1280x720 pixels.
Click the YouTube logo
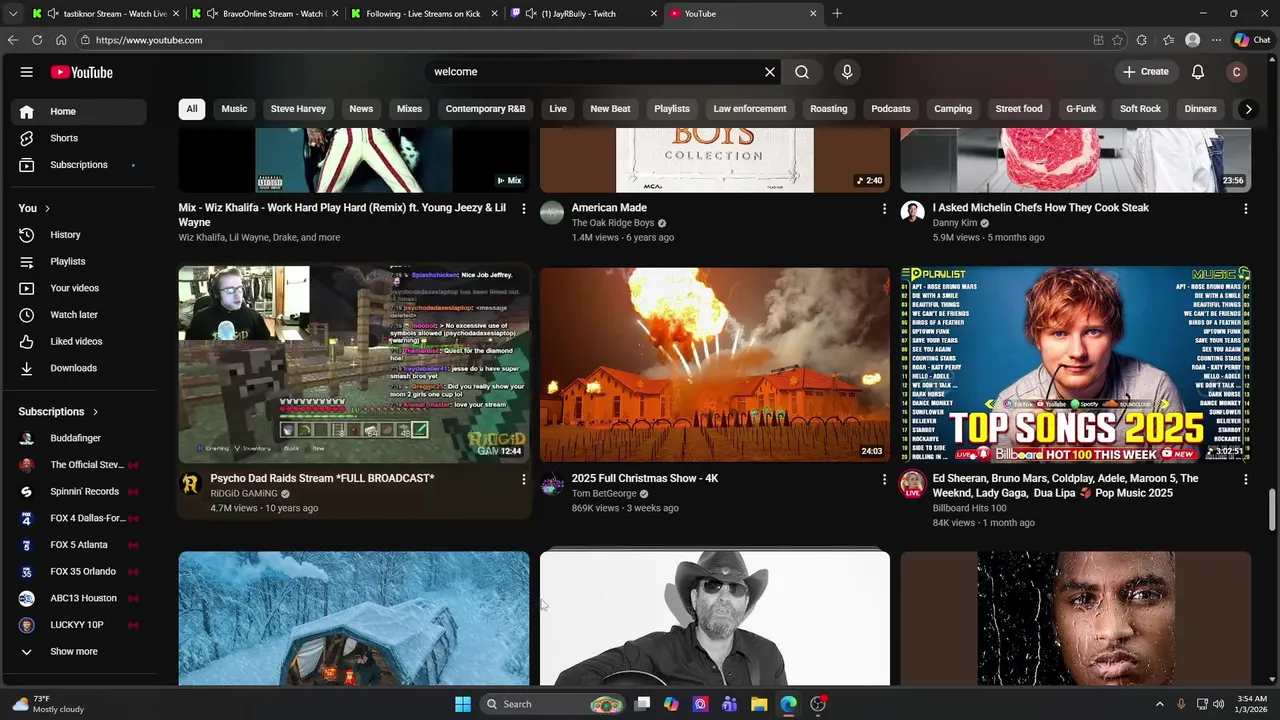tap(82, 72)
